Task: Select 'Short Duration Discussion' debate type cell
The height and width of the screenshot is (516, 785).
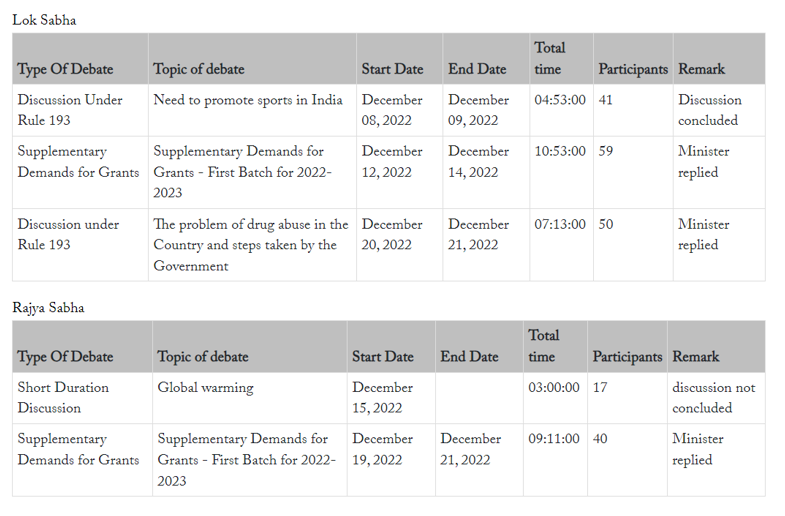Action: [82, 398]
